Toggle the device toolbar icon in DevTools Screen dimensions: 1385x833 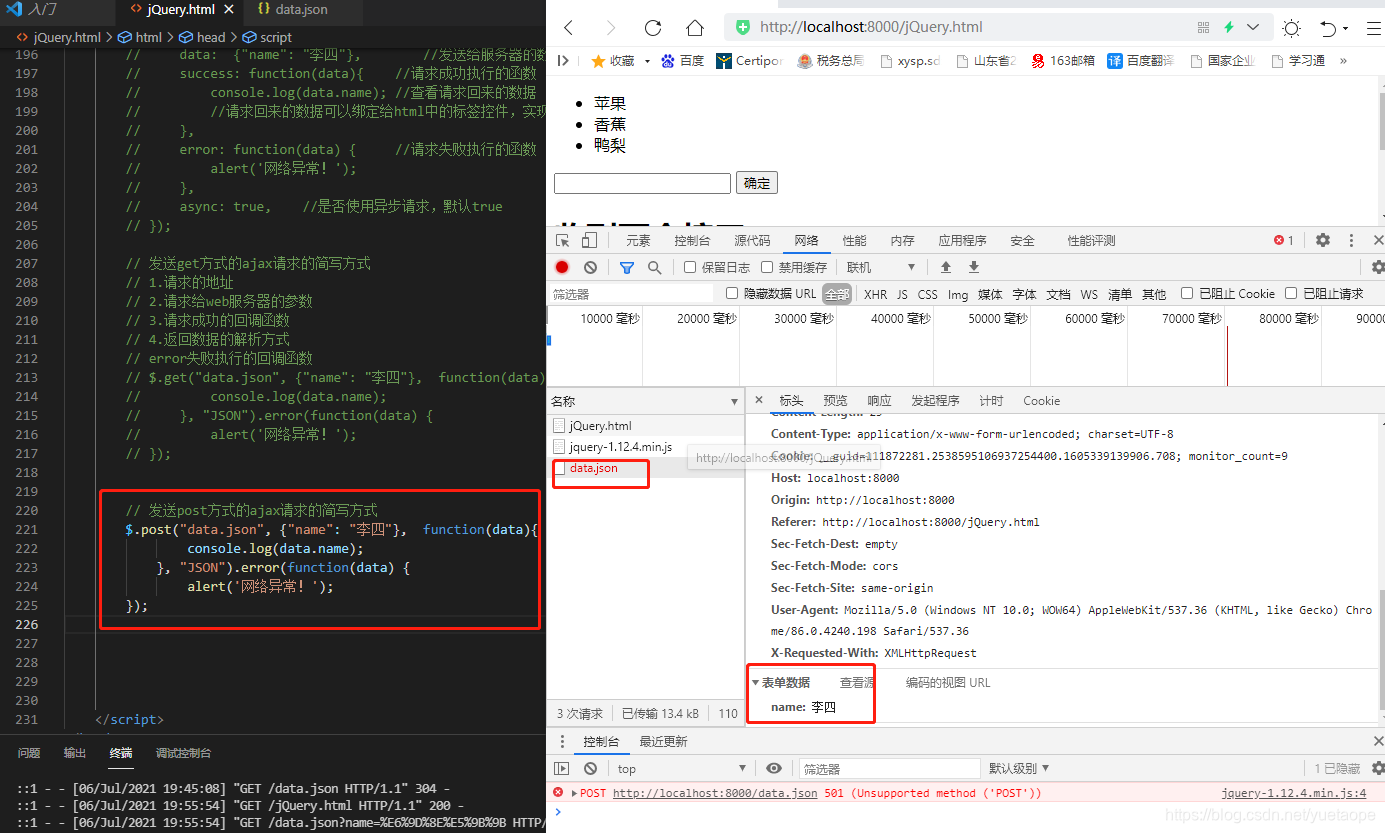[589, 240]
